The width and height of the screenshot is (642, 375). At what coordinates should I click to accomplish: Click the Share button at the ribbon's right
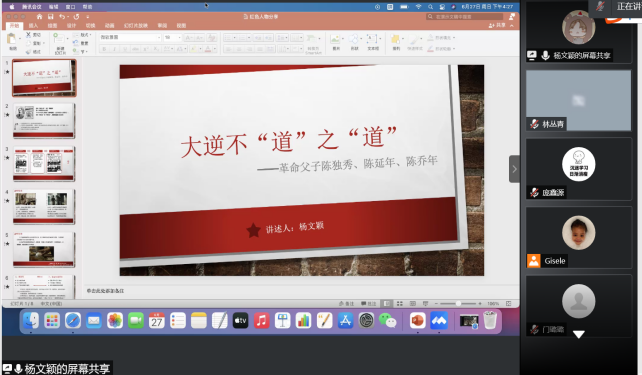(497, 25)
